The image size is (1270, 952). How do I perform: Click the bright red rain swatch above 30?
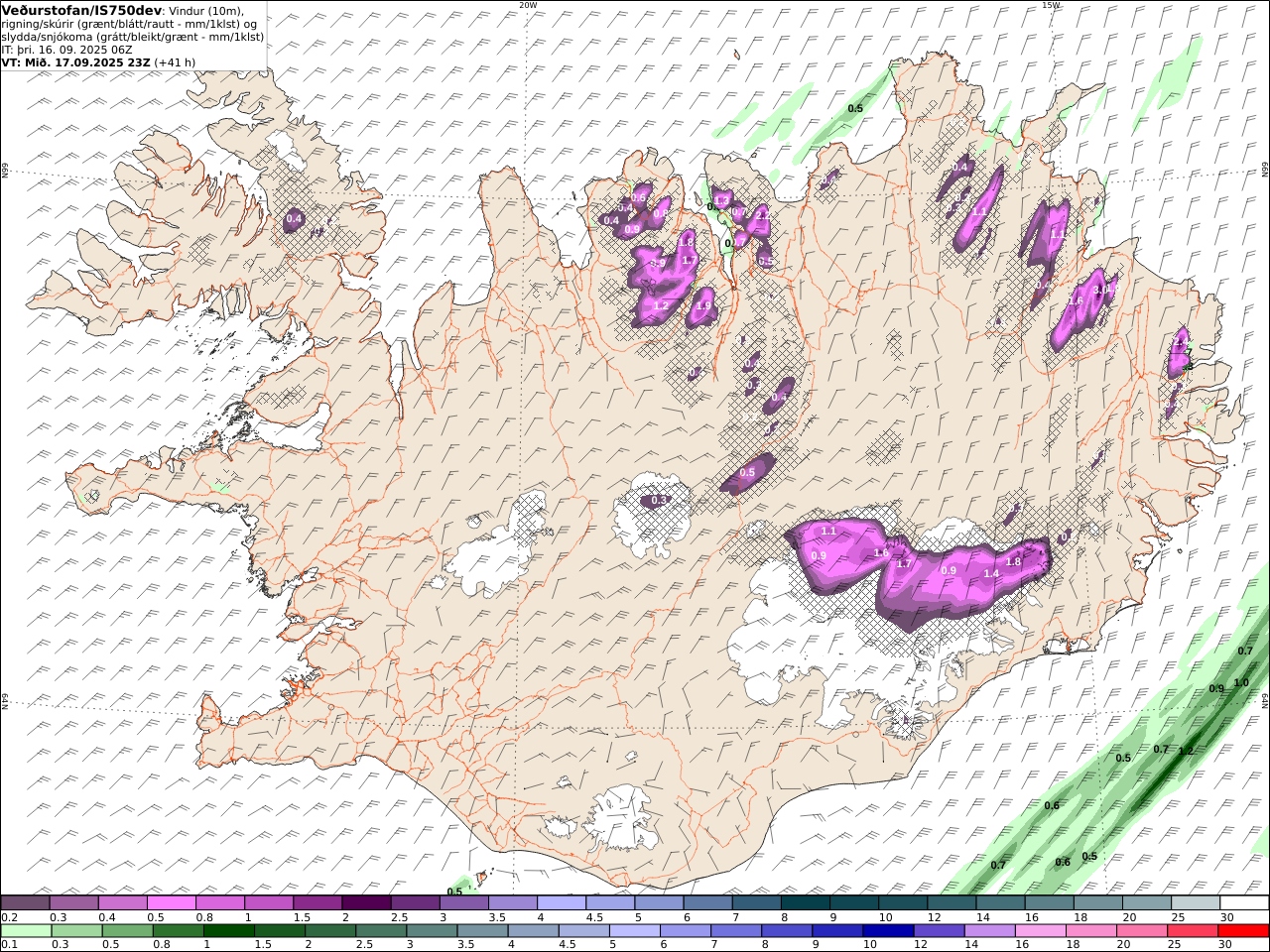[1242, 931]
